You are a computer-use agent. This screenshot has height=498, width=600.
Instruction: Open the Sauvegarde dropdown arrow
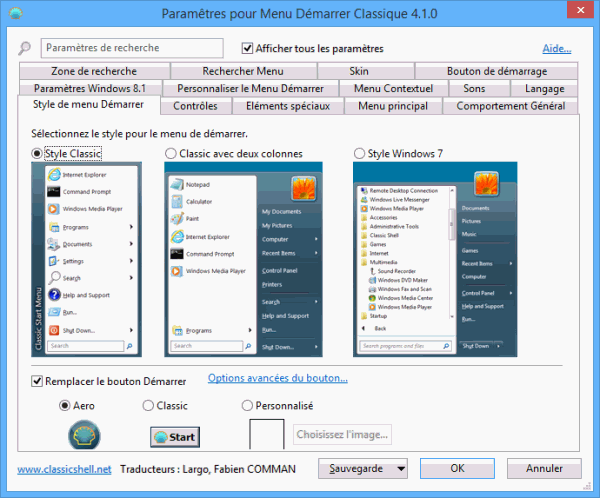(x=401, y=469)
